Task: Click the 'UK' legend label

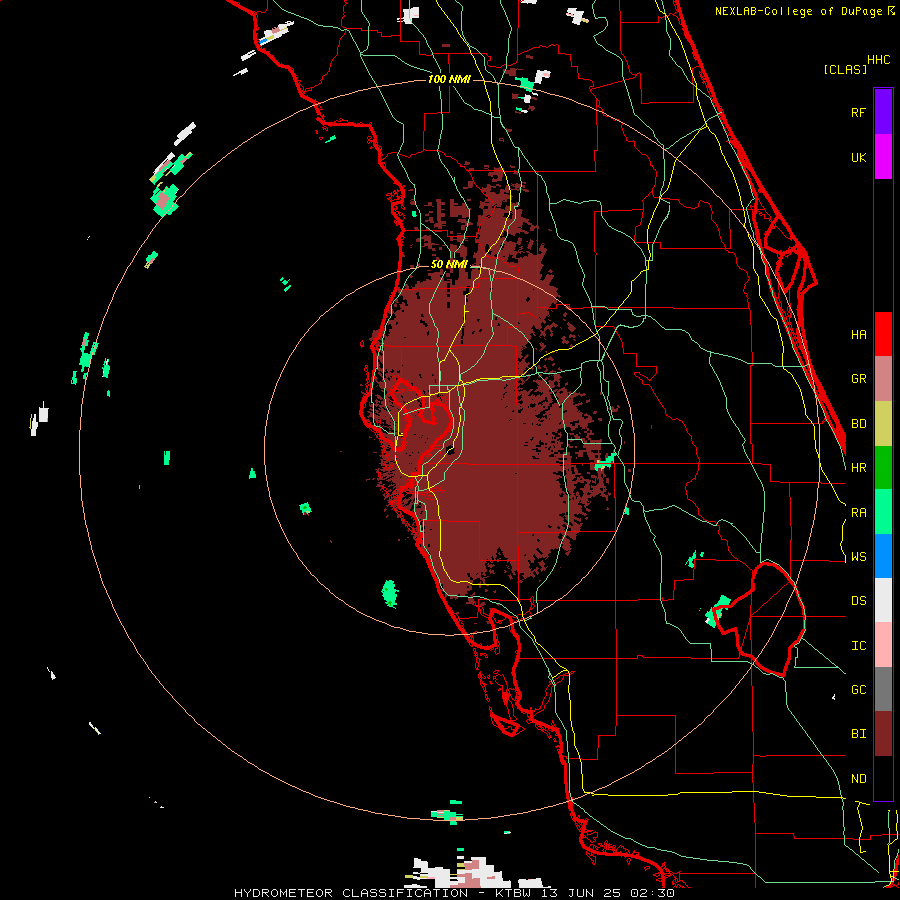Action: pyautogui.click(x=859, y=158)
